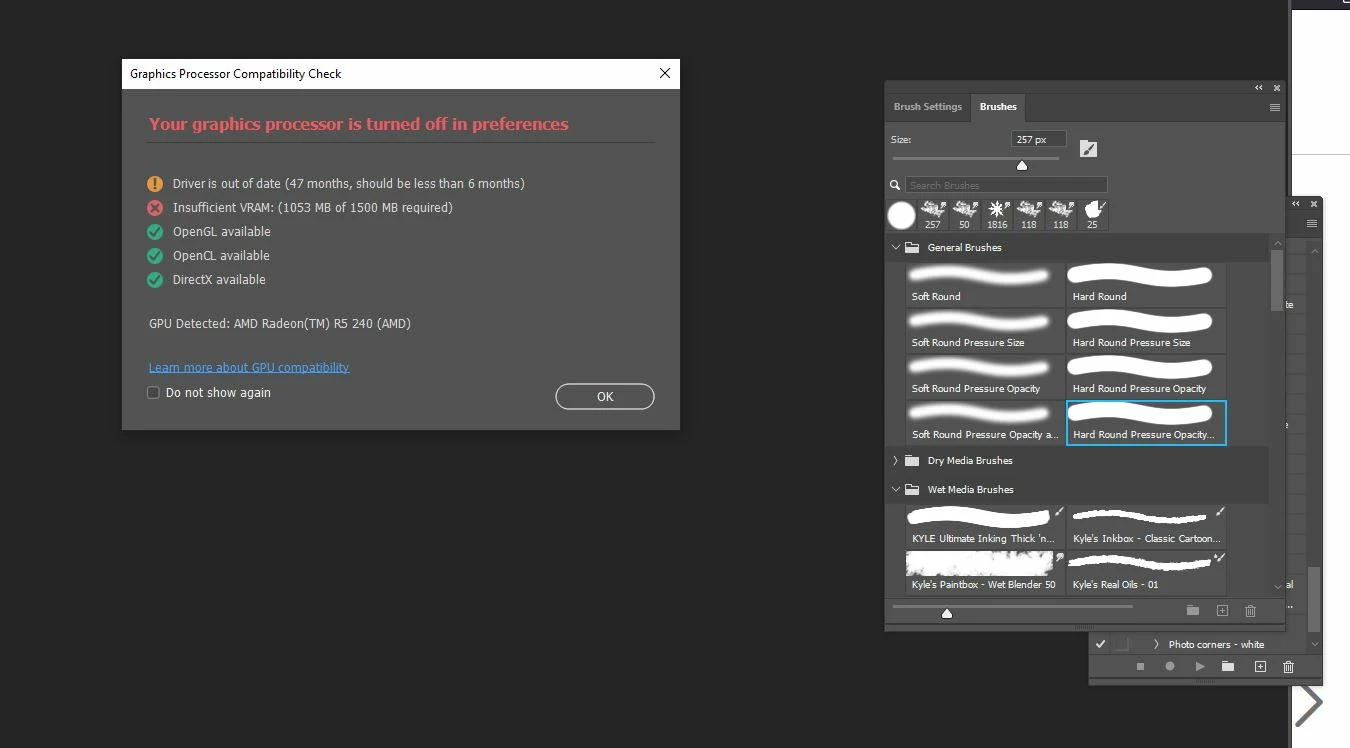Toggle checkmark for Photo corners - white action

(x=1100, y=644)
